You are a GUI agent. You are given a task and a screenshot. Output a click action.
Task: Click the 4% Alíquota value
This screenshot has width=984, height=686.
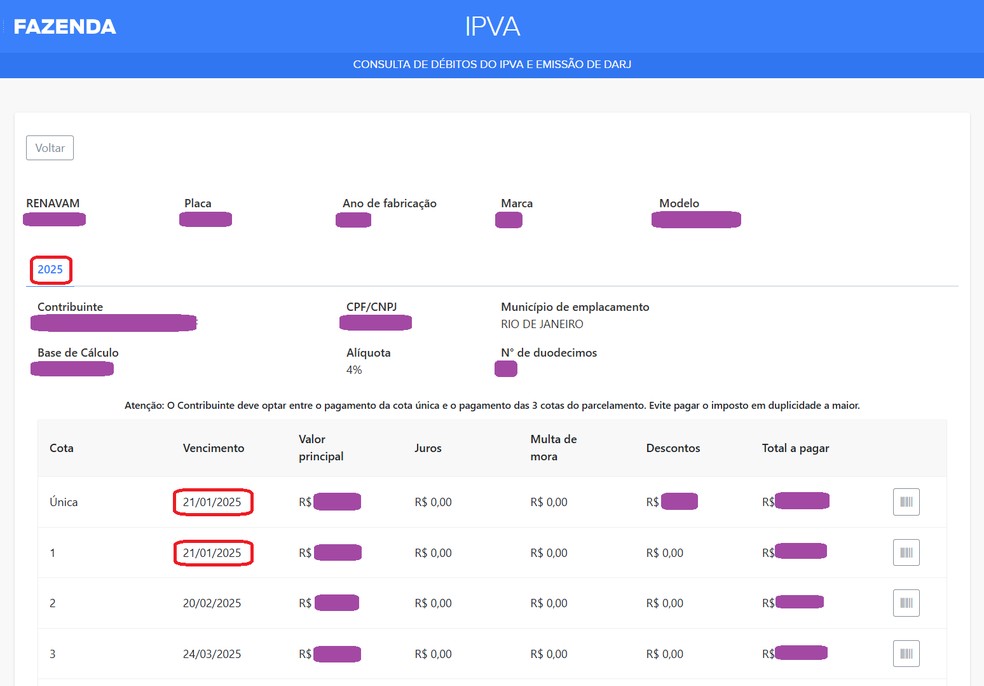coord(354,370)
